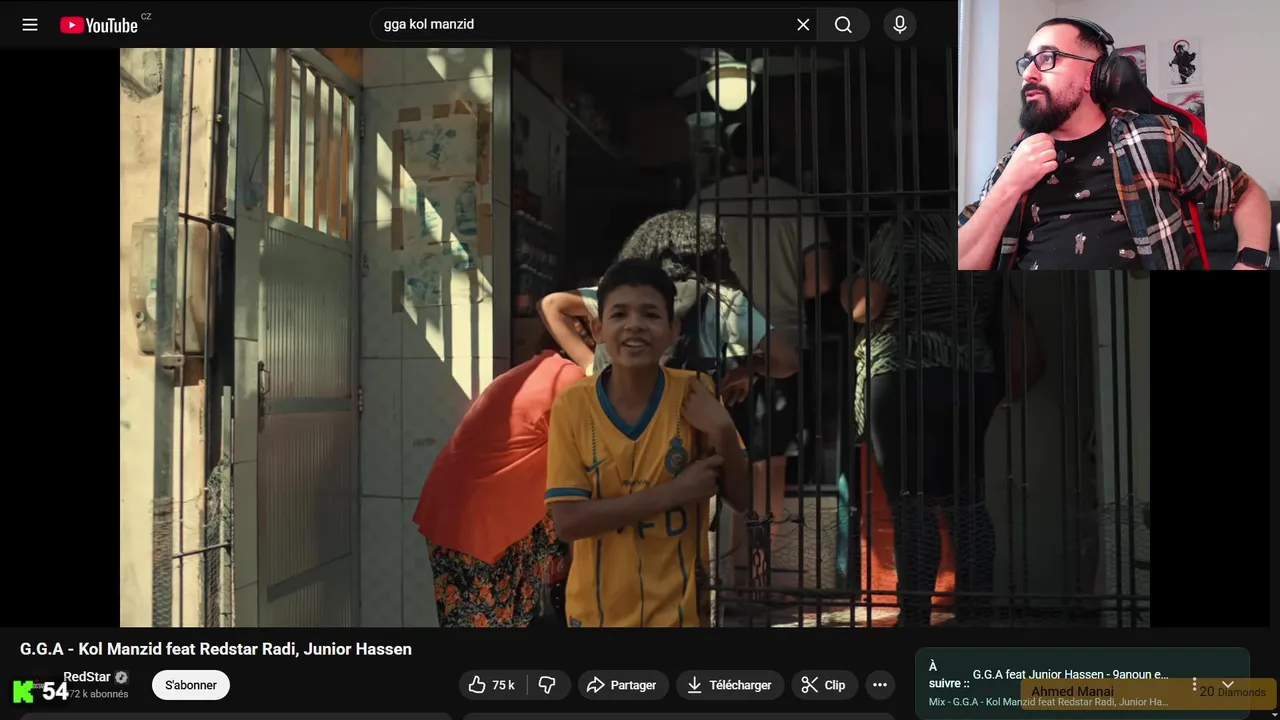Click the 'Mix - G.G.A - Kol Manzid' playlist title
The width and height of the screenshot is (1280, 720).
[1048, 702]
